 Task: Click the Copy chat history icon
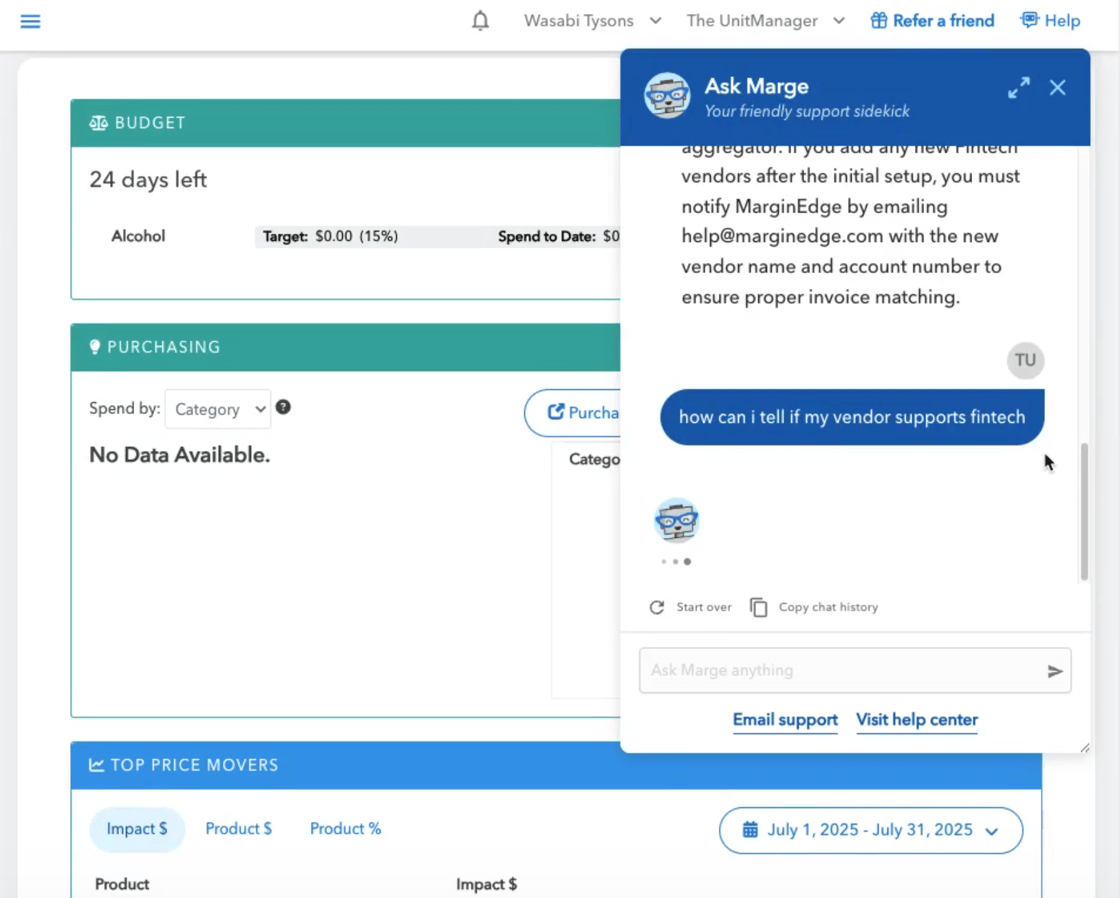[x=759, y=606]
